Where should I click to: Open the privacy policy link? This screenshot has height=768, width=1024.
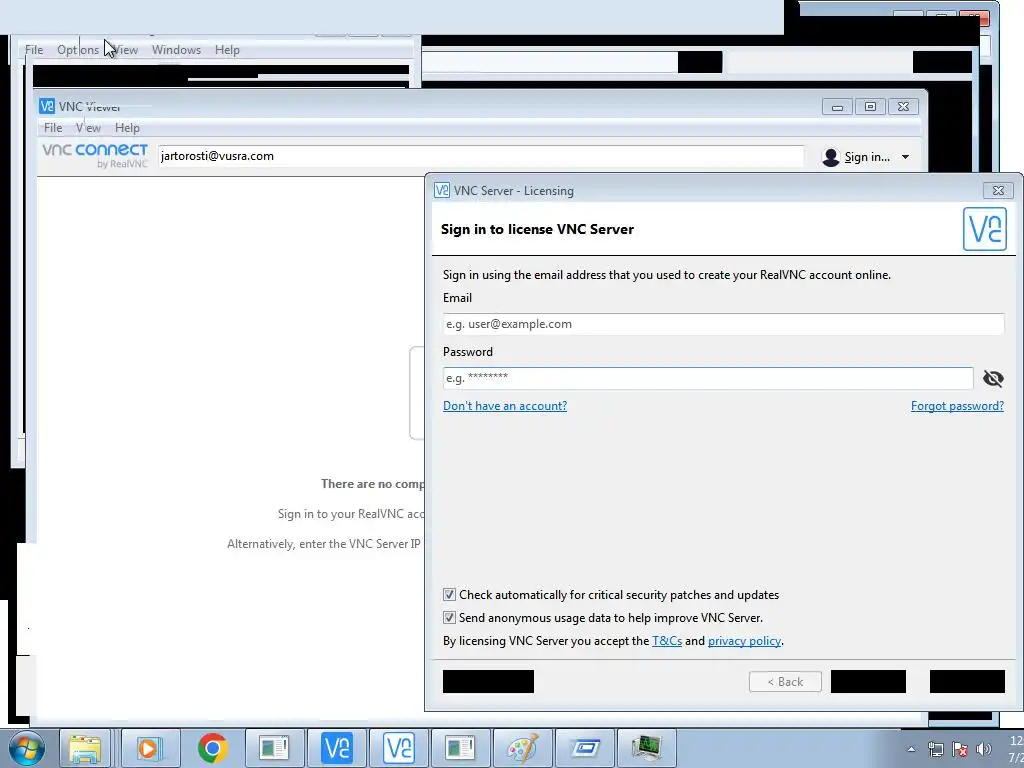744,641
